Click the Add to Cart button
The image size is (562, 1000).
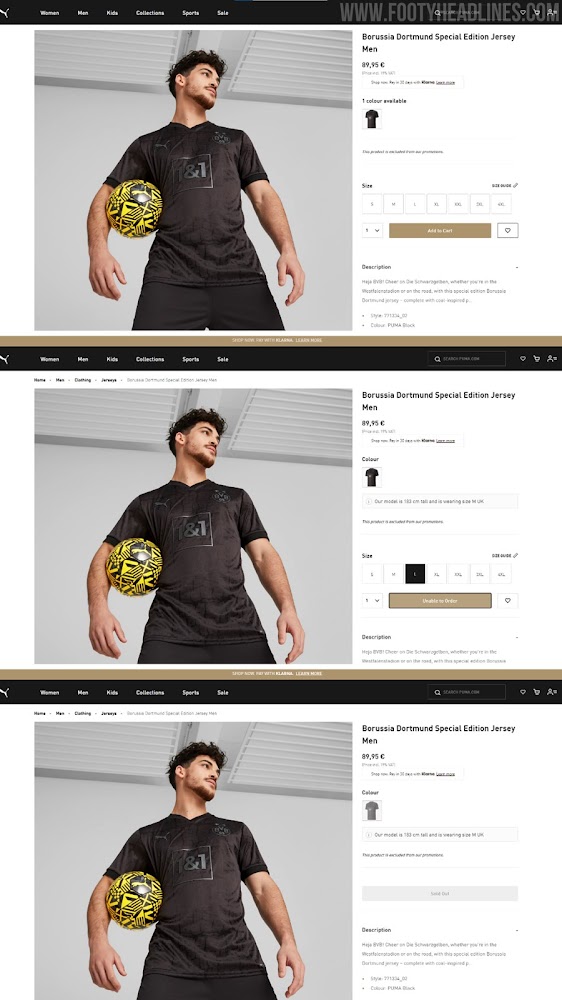click(x=440, y=230)
